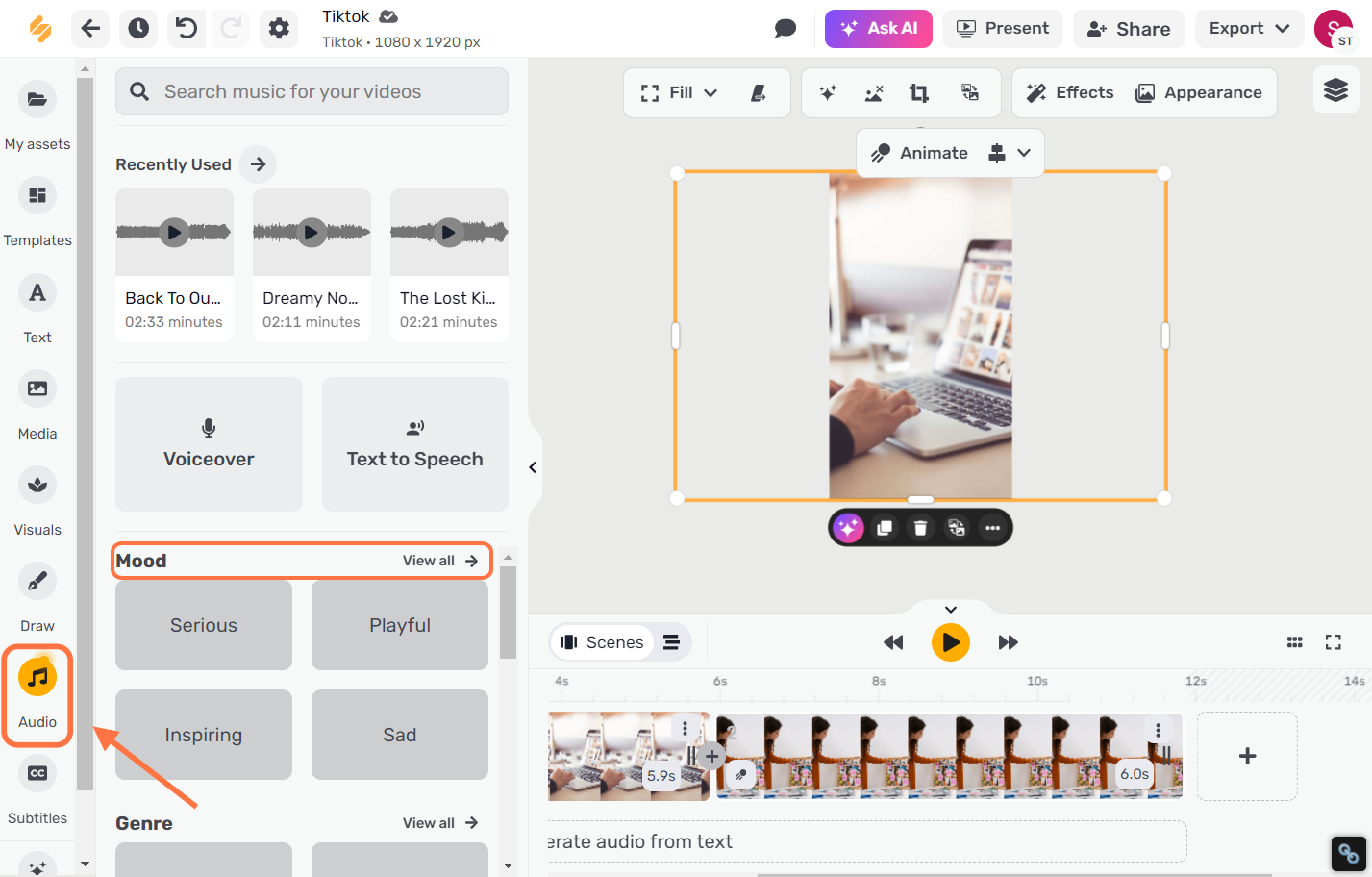Open Draw sidebar tool
This screenshot has height=877, width=1372.
tap(37, 597)
